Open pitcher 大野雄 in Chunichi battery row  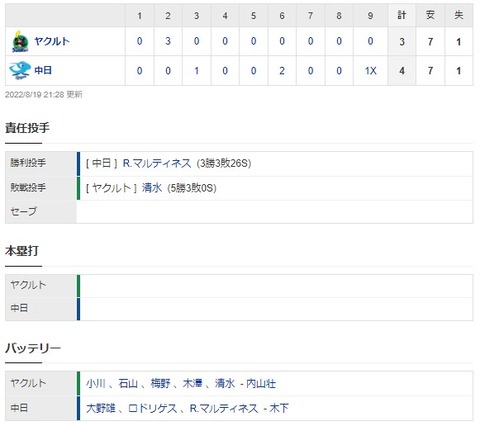click(101, 408)
